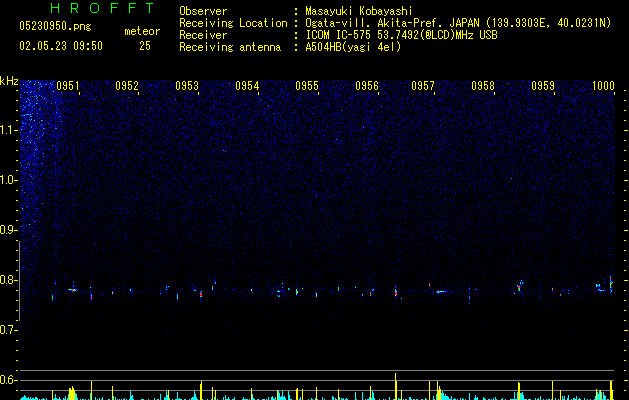Viewport: 629px width, 400px height.
Task: Click the 0955 time marker
Action: coord(307,86)
